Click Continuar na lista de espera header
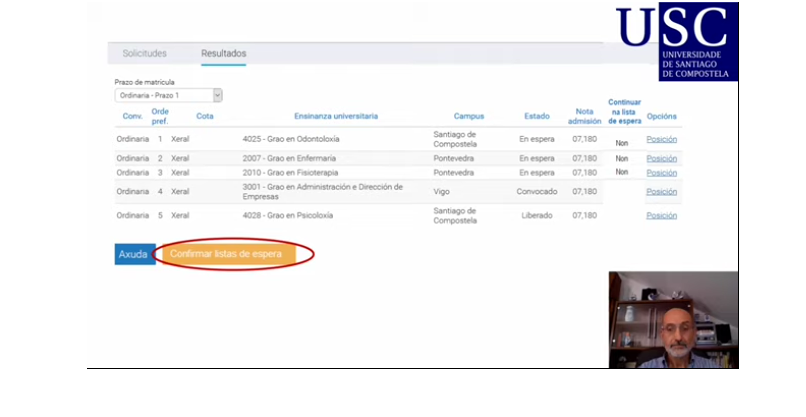Screen dimensions: 806x417 pos(625,112)
